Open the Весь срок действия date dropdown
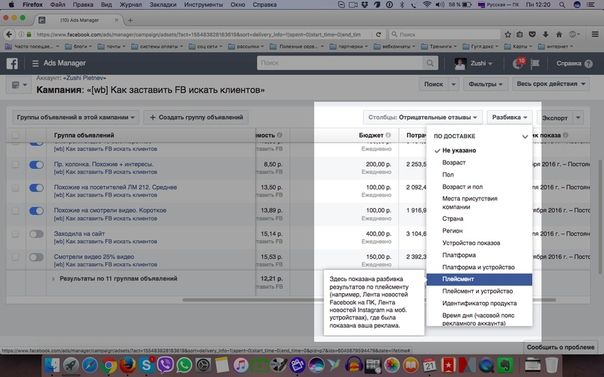This screenshot has height=377, width=604. point(551,84)
